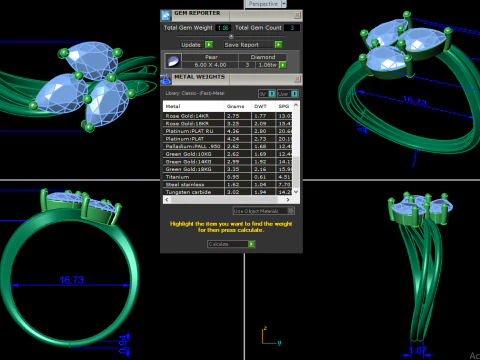Viewport: 480px width, 360px height.
Task: Click the 1.87 dimension in side view
Action: [418, 351]
